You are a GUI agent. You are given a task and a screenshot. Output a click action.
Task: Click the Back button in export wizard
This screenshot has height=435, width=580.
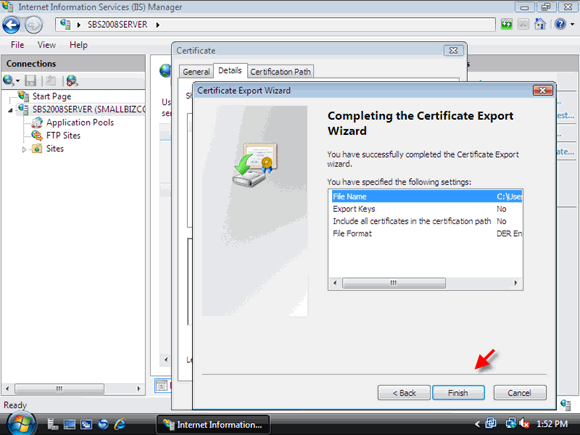pos(404,393)
